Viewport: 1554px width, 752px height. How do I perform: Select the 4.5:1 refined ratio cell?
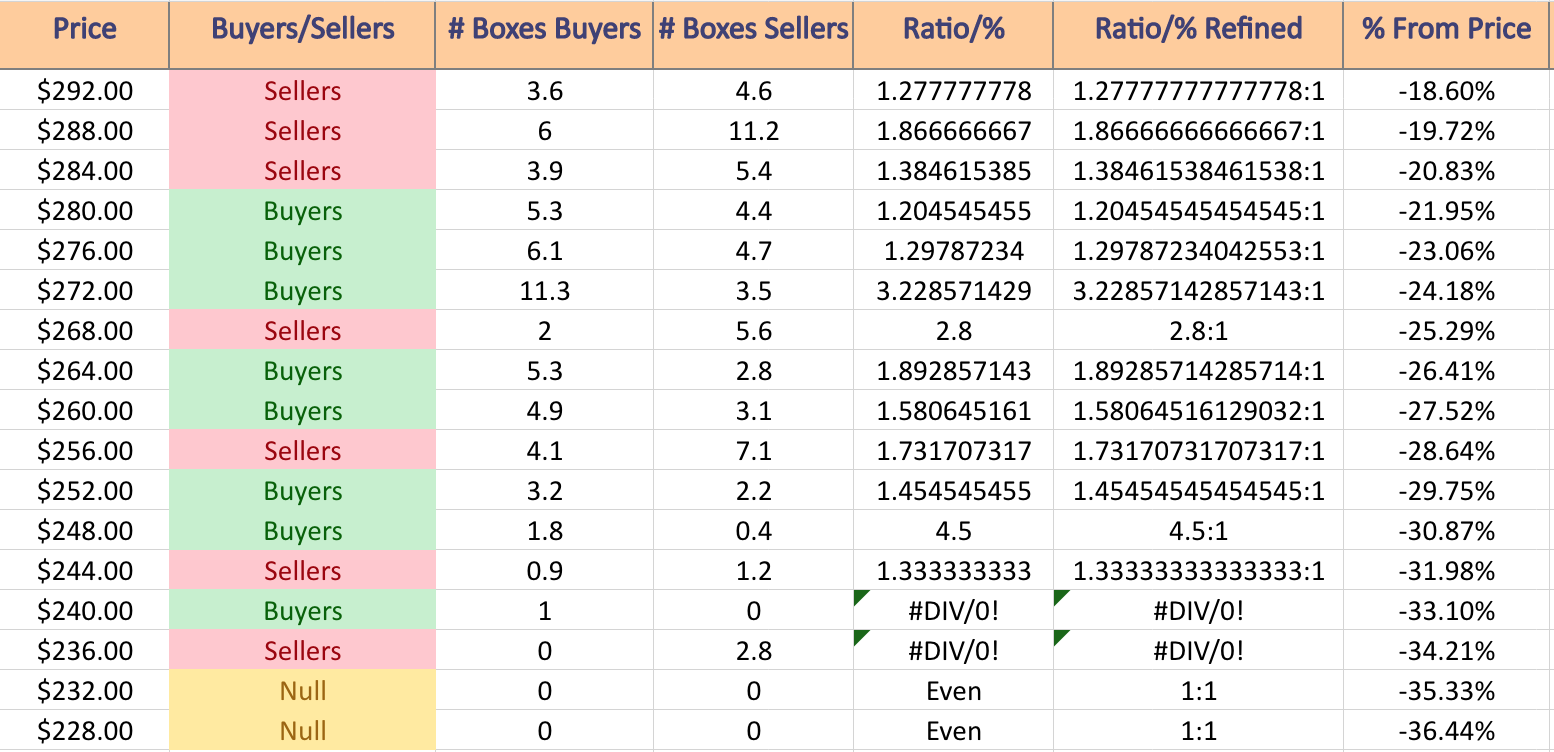1198,531
